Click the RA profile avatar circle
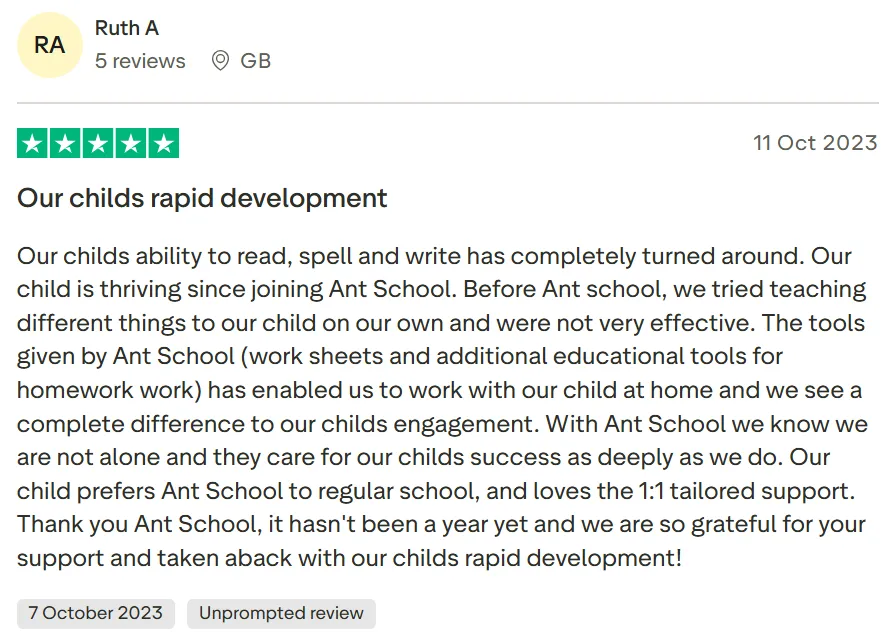892x643 pixels. point(50,45)
